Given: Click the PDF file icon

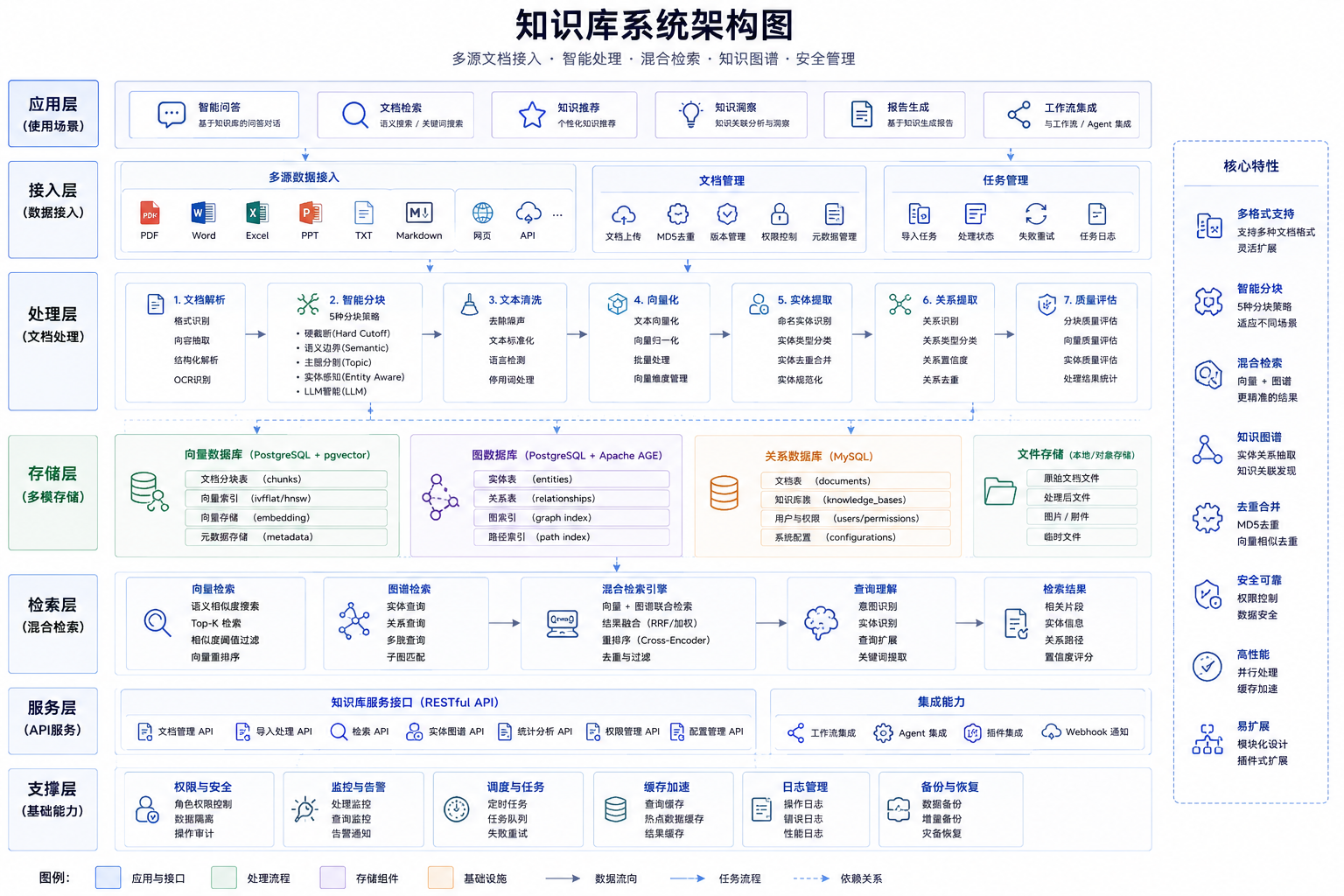Looking at the screenshot, I should pyautogui.click(x=150, y=213).
